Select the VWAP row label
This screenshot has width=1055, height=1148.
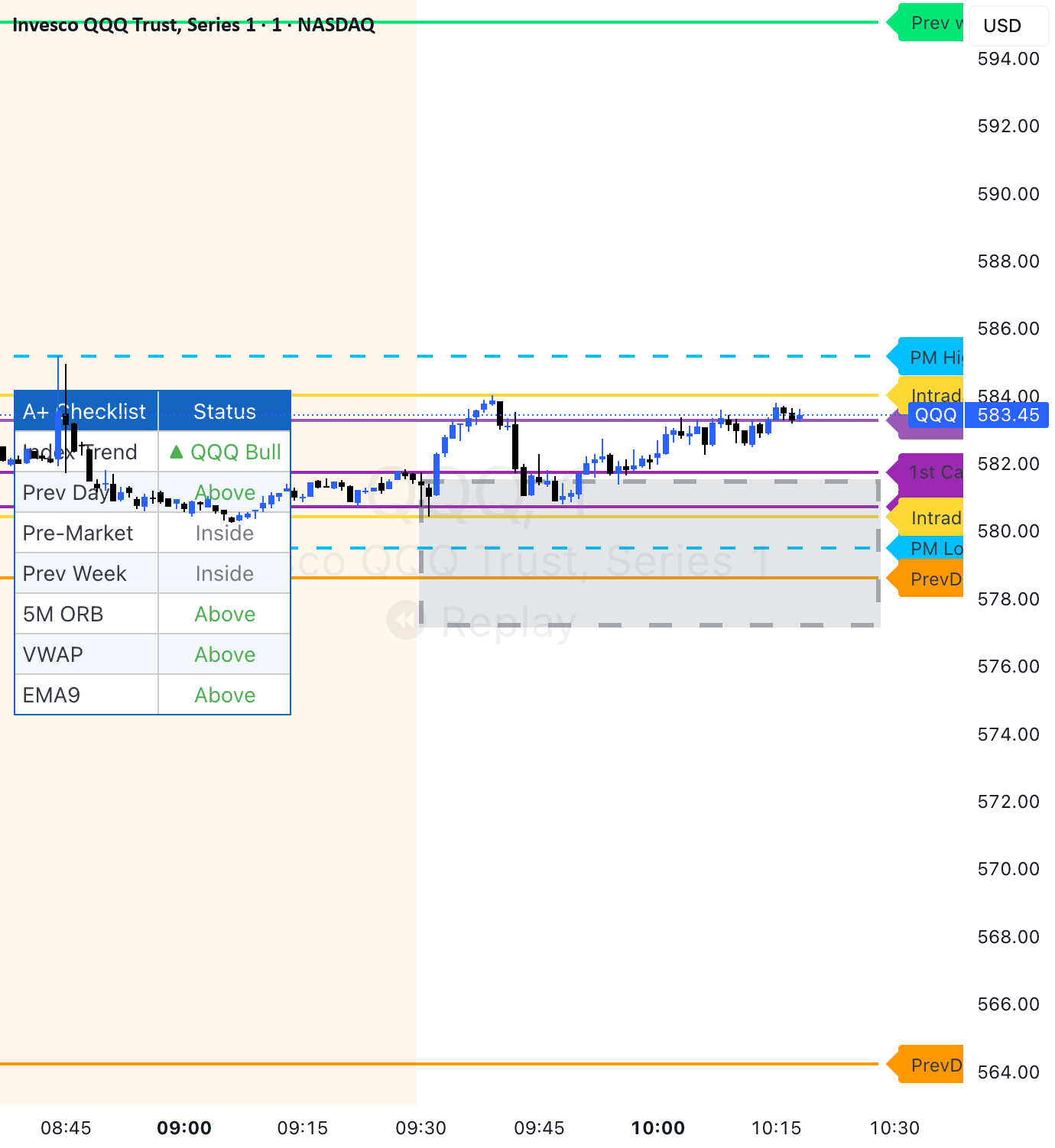coord(86,654)
